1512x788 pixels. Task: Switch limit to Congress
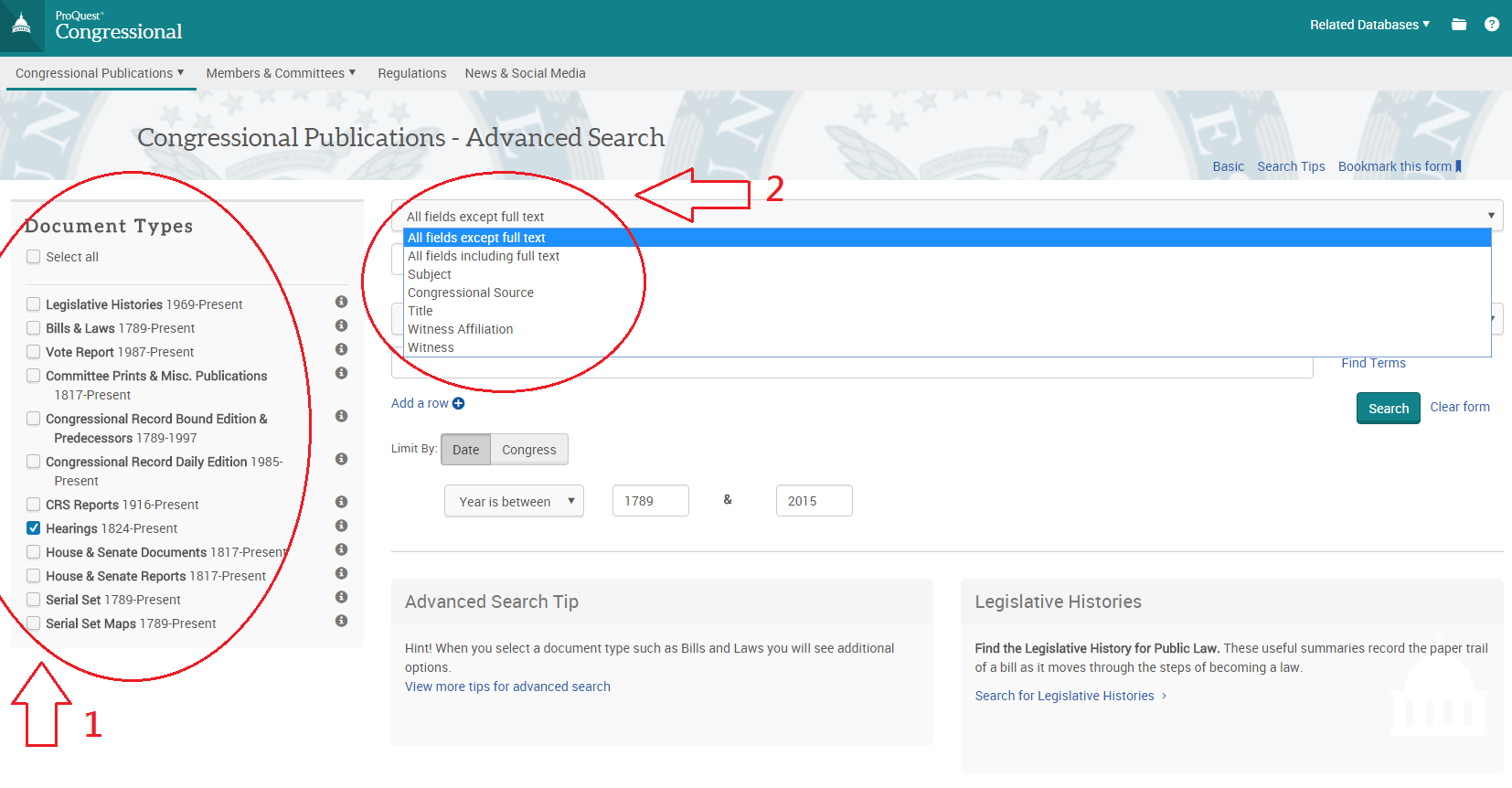pos(529,450)
